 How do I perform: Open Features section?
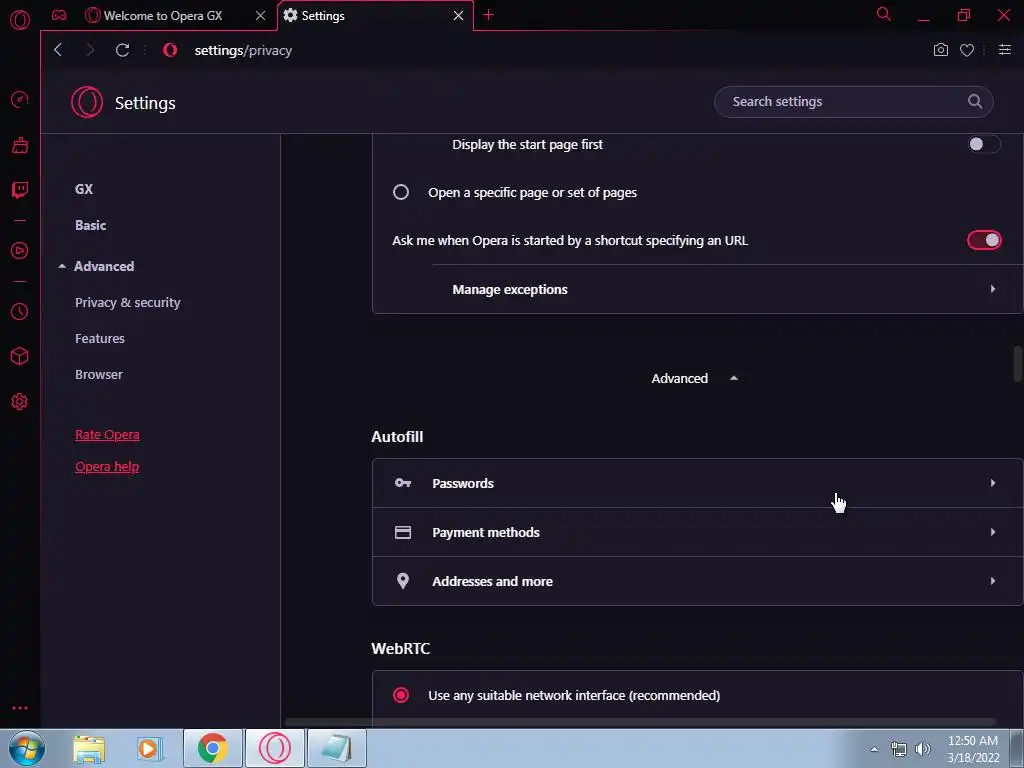100,338
